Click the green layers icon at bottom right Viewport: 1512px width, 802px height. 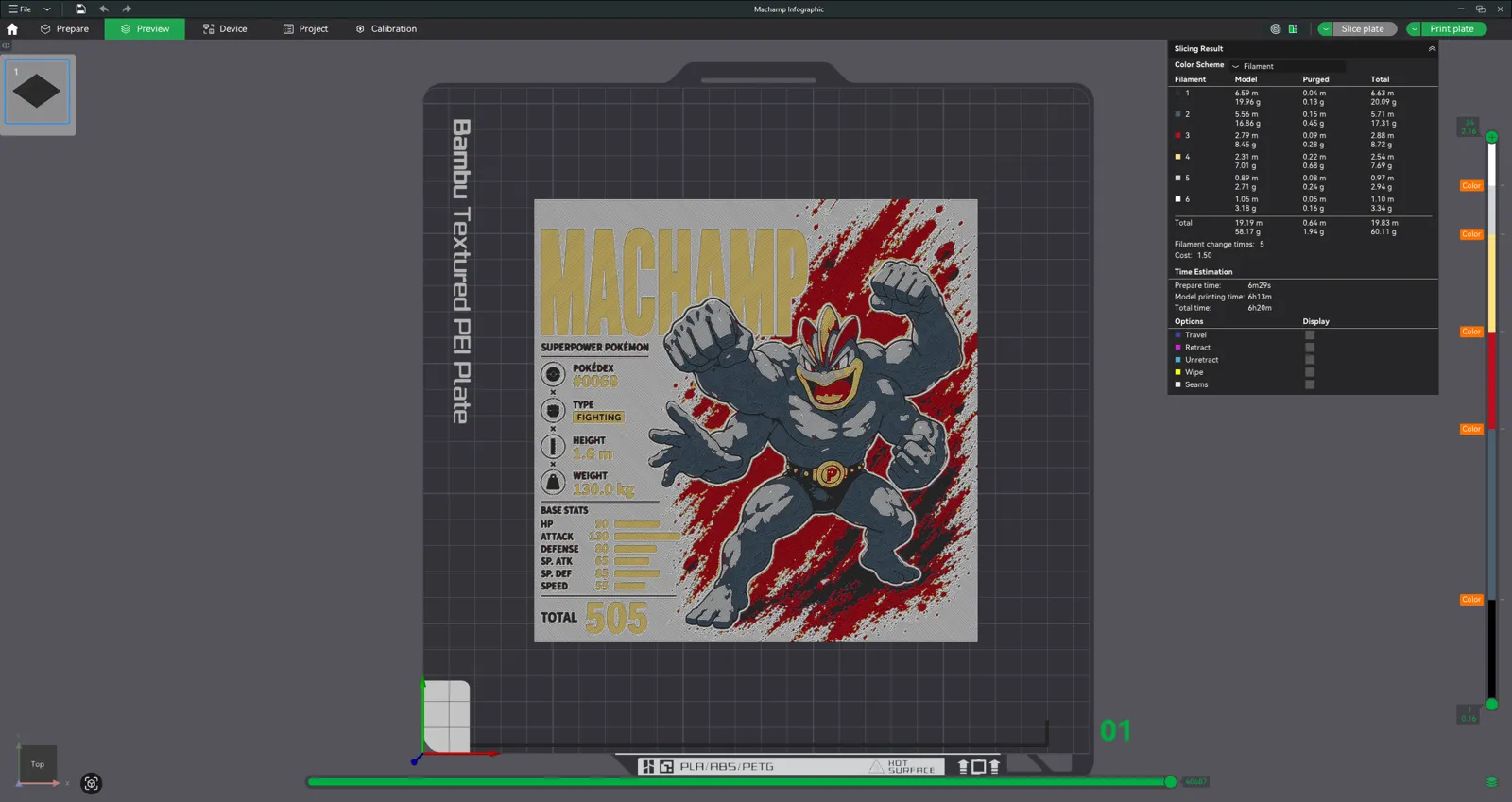(x=1491, y=782)
